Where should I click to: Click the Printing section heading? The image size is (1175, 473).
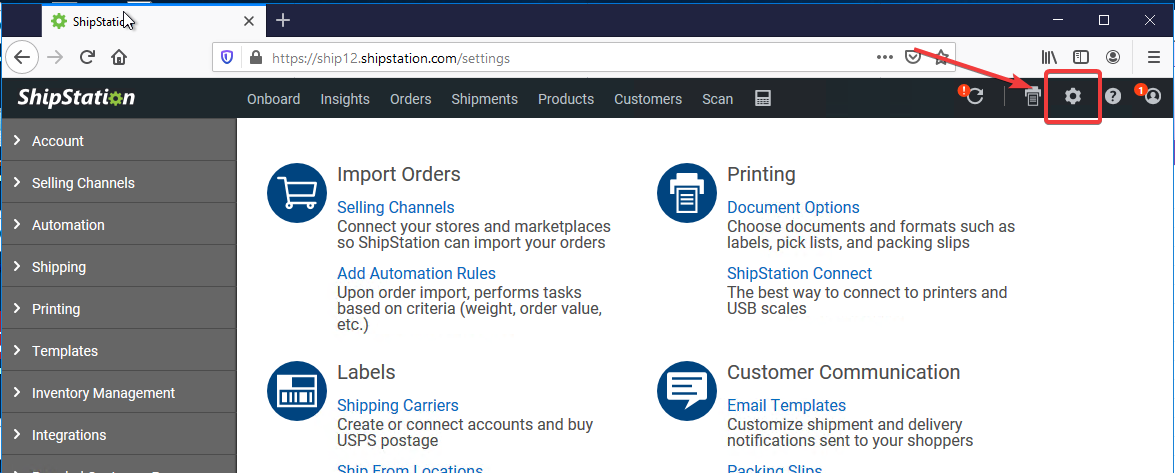[x=761, y=174]
